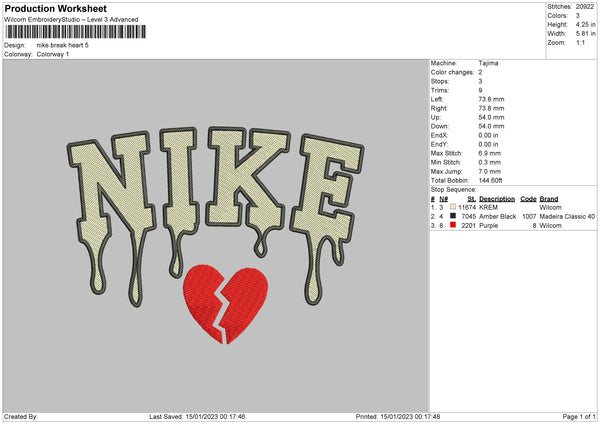Click the 'Description' column header
Image resolution: width=600 pixels, height=424 pixels.
click(497, 199)
